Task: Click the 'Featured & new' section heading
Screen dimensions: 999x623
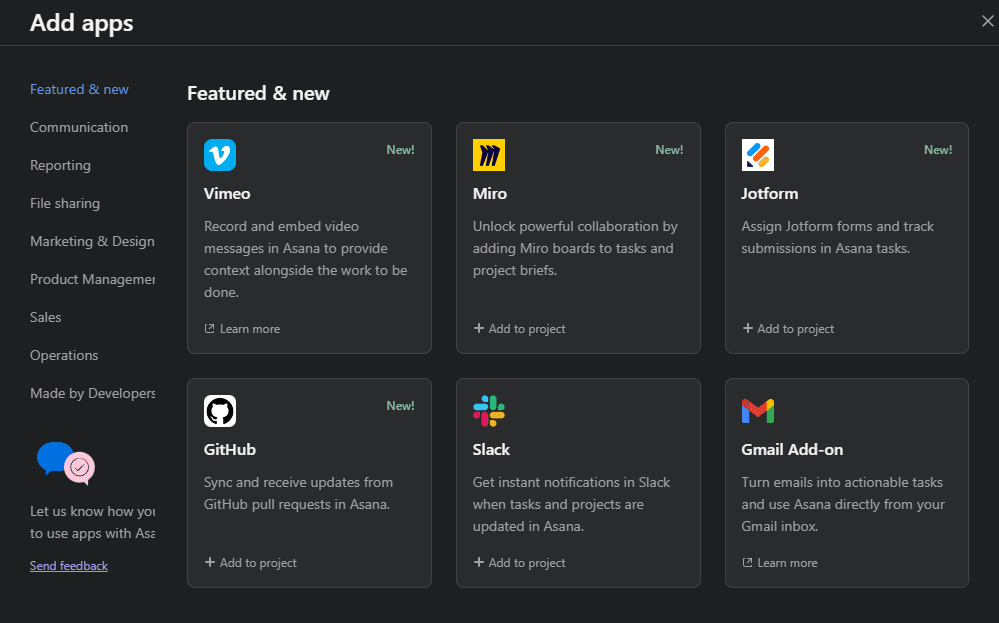Action: pos(258,94)
